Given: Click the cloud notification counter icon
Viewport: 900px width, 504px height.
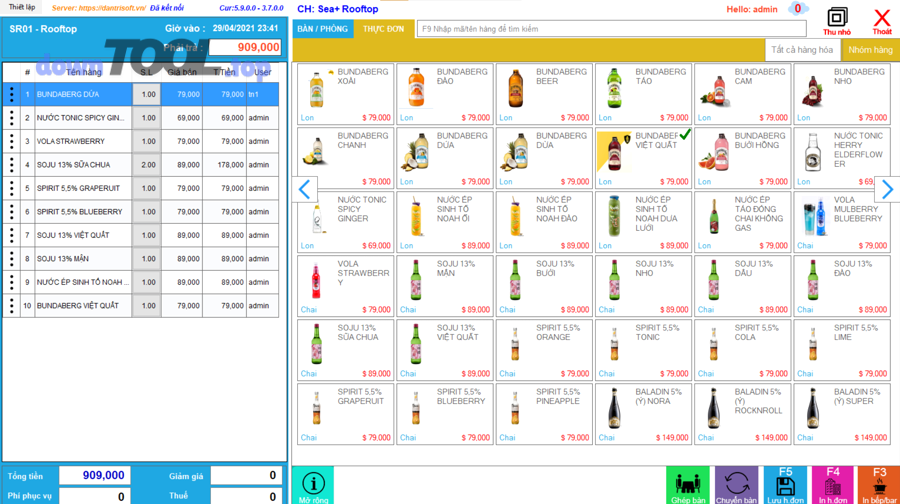Looking at the screenshot, I should click(797, 9).
